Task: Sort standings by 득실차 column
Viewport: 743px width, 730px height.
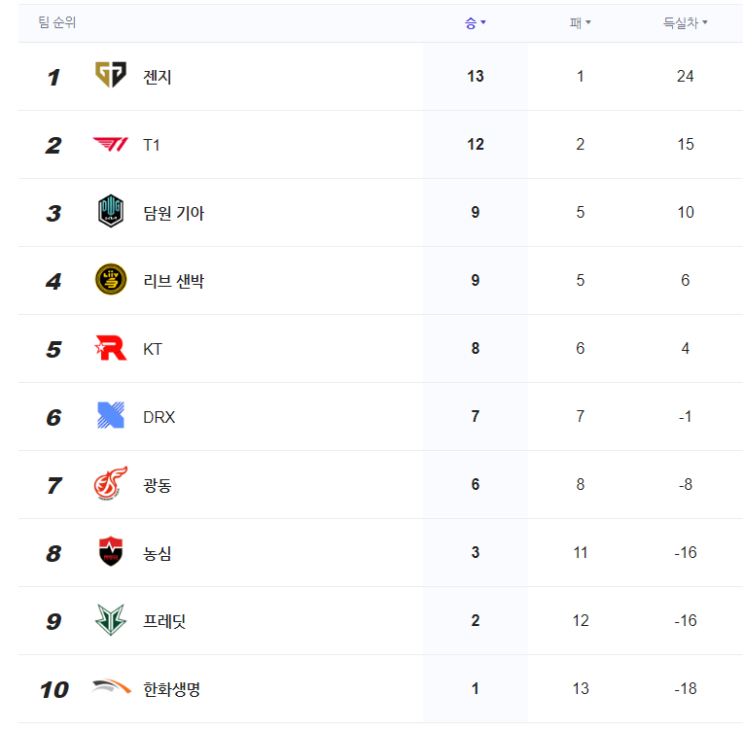Action: click(x=685, y=22)
